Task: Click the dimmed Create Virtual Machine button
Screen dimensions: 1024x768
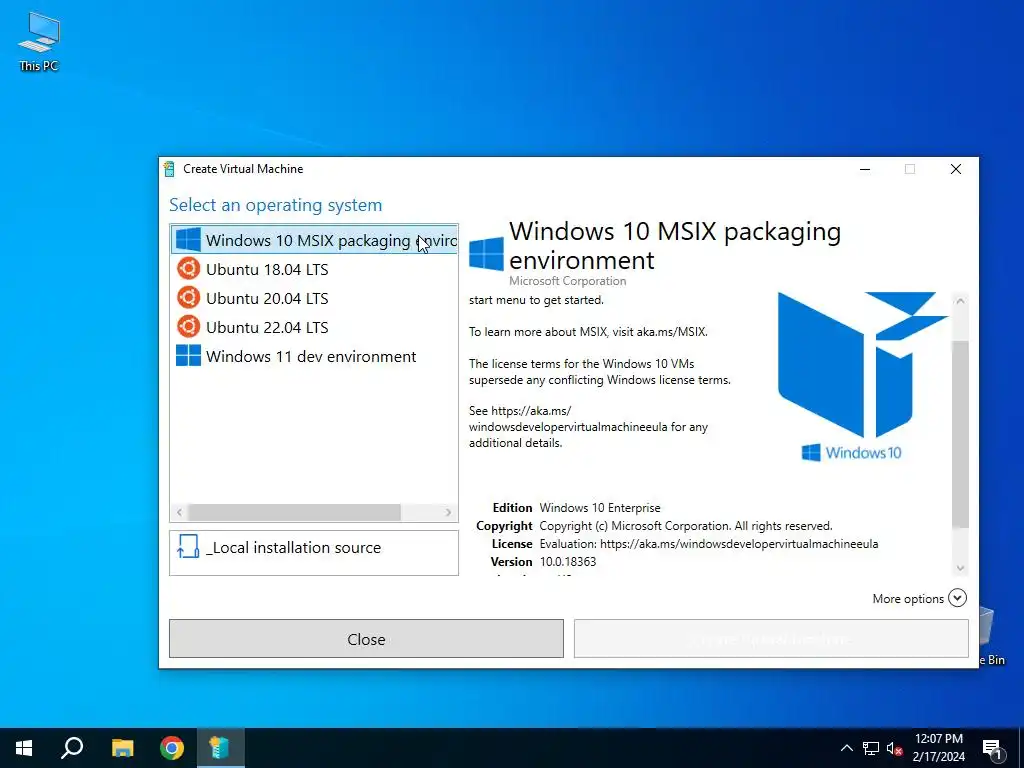Action: pyautogui.click(x=771, y=639)
